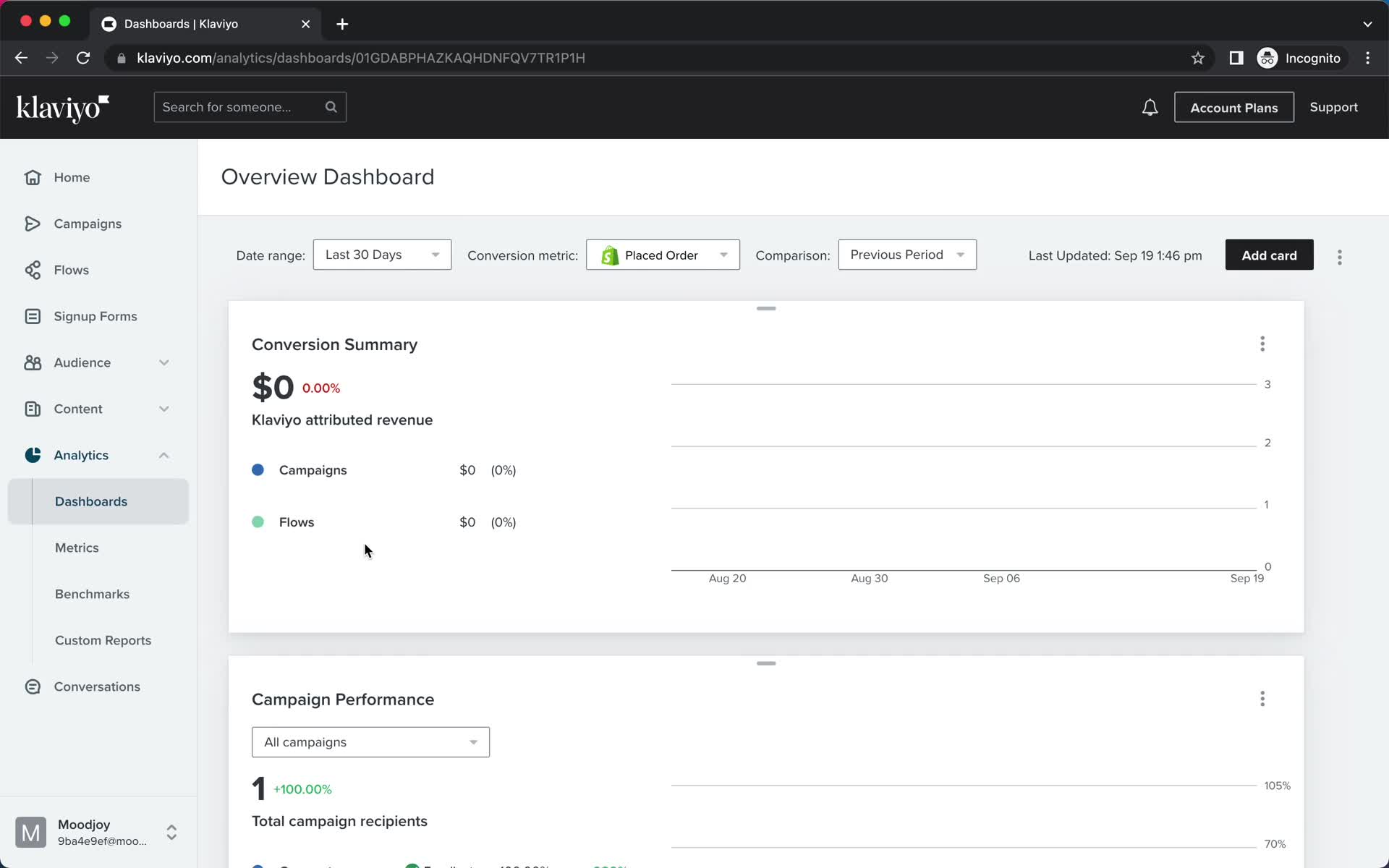The image size is (1389, 868).
Task: Click the Last Updated timestamp text
Action: click(1115, 255)
